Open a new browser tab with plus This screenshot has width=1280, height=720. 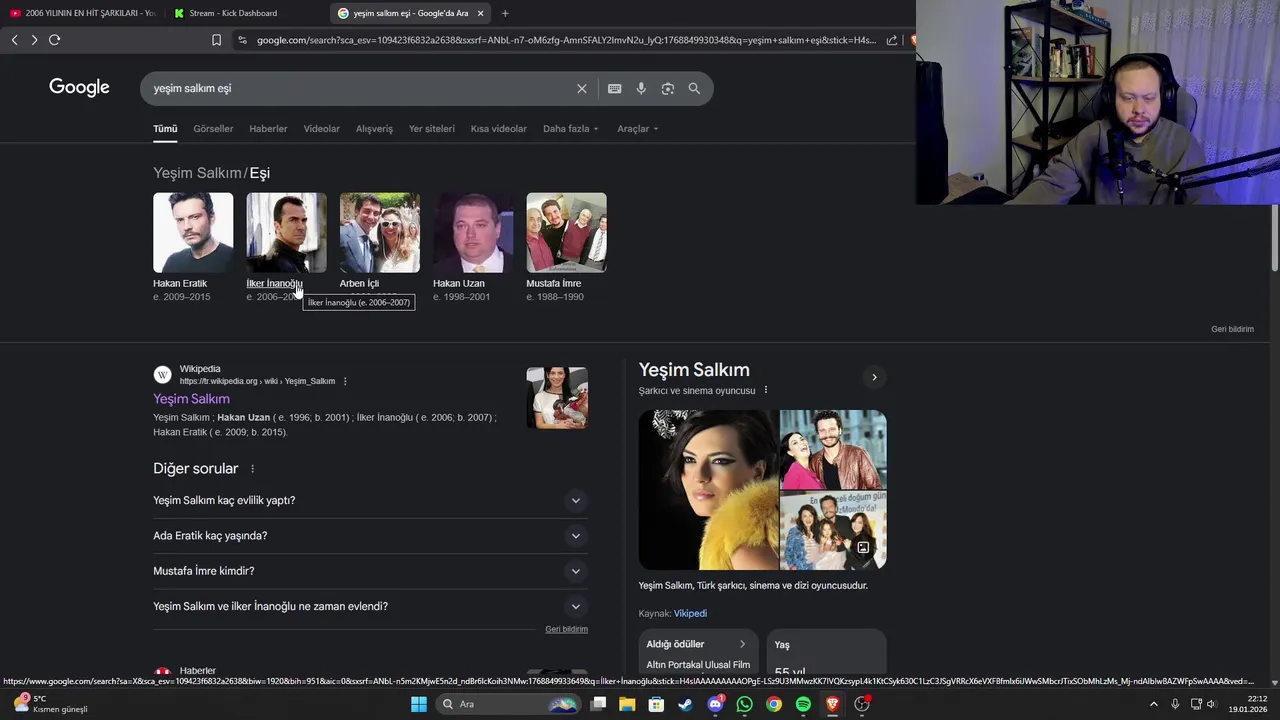[505, 13]
